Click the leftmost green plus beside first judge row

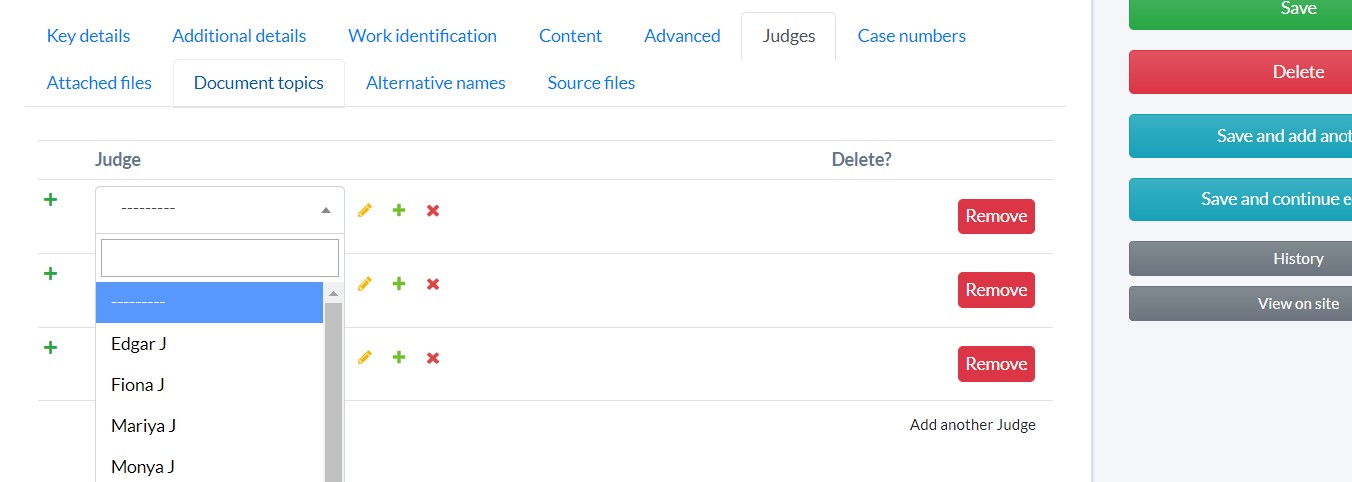coord(50,200)
